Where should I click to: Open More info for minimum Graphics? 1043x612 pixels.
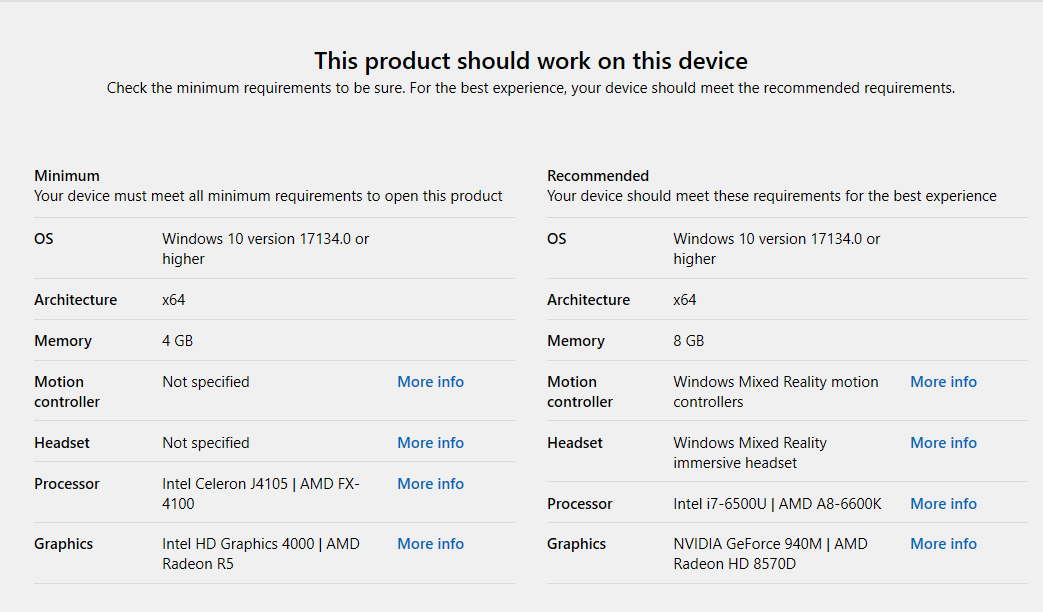tap(430, 544)
